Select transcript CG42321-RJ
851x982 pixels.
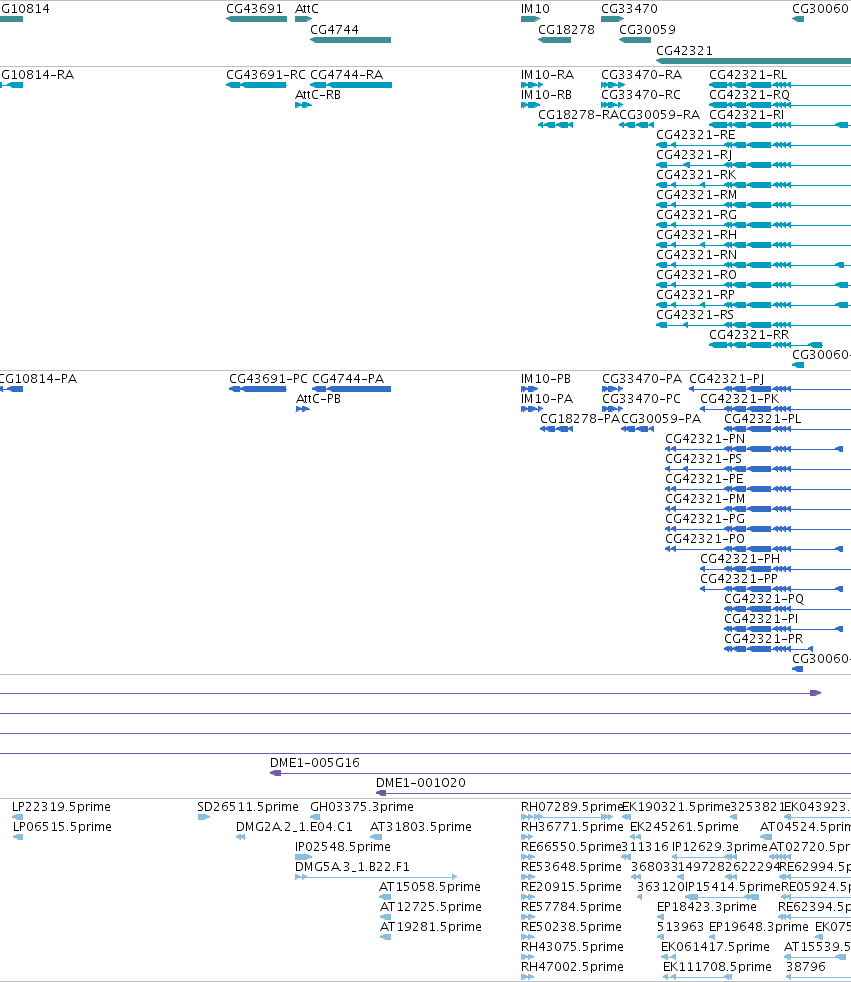coord(694,155)
